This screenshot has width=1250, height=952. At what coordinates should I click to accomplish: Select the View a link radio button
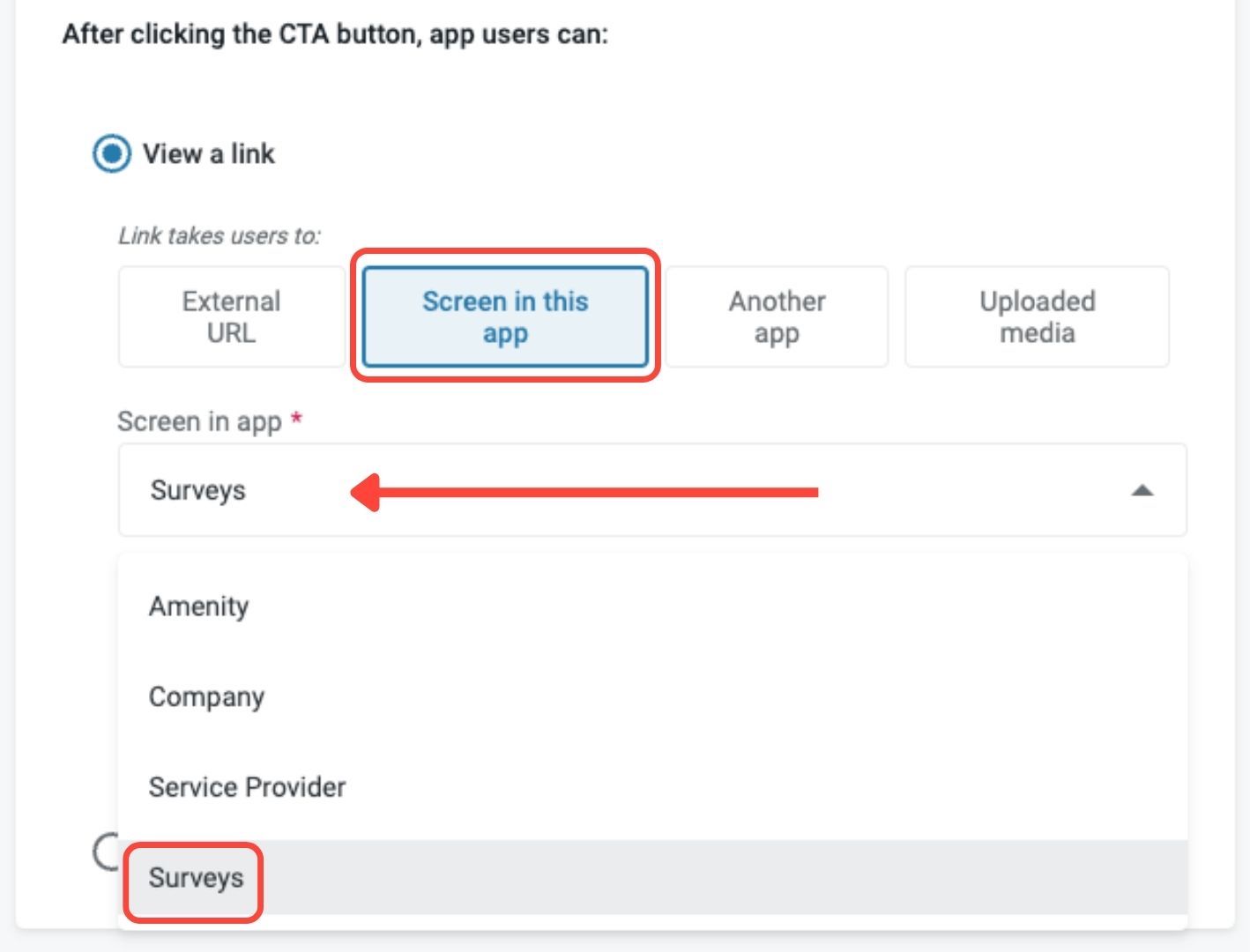[x=112, y=153]
